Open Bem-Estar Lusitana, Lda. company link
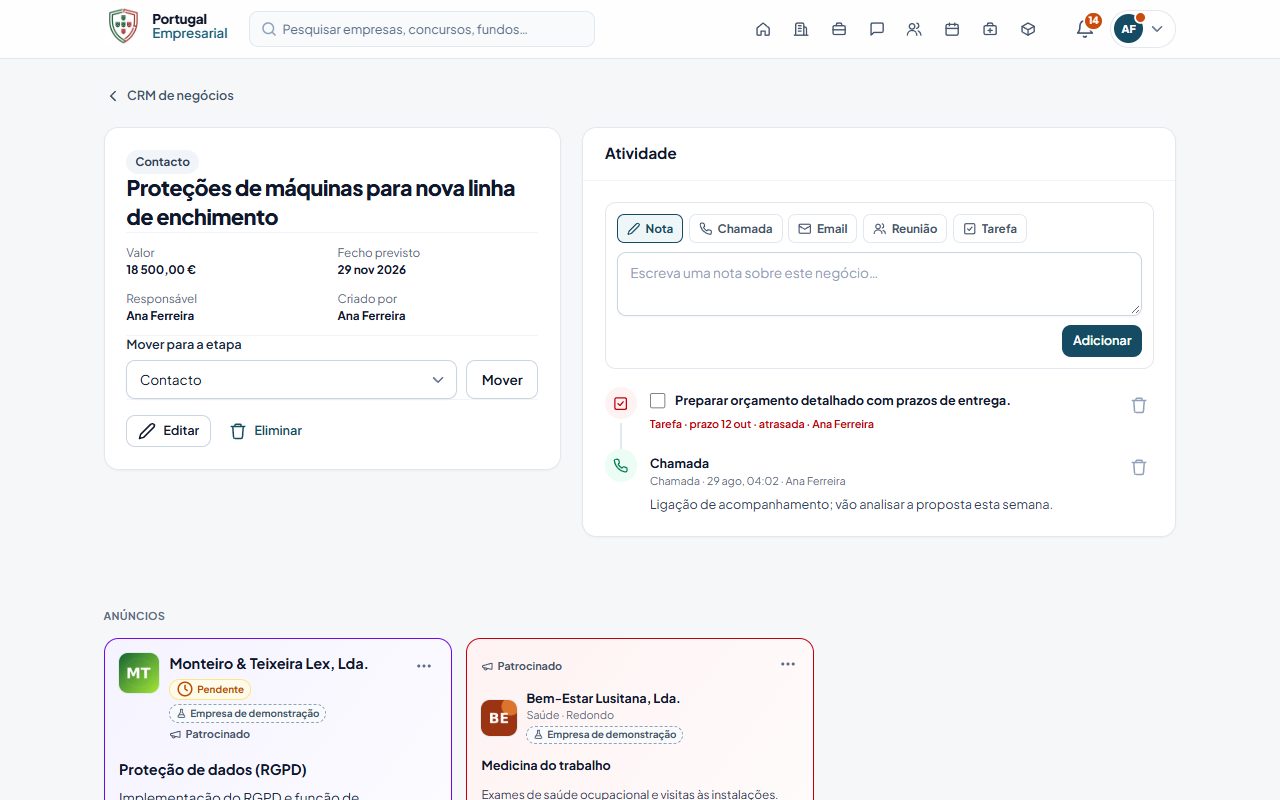The width and height of the screenshot is (1280, 800). pyautogui.click(x=603, y=698)
